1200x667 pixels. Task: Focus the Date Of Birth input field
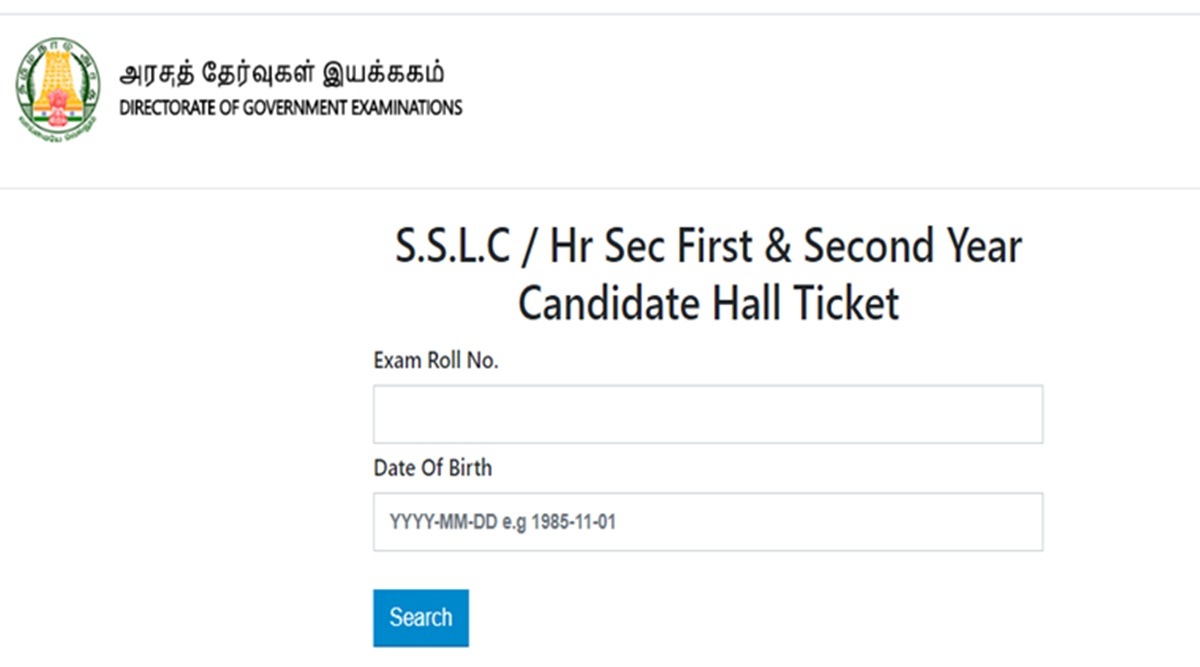click(708, 521)
